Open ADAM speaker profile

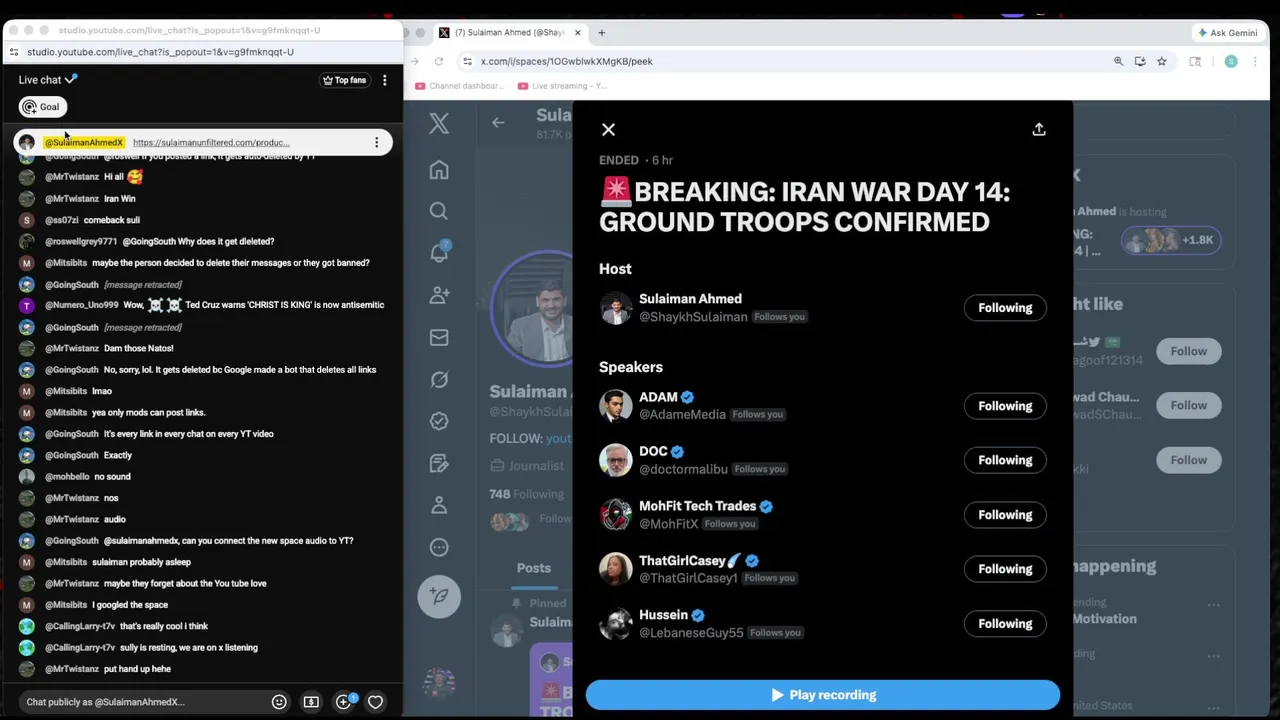click(658, 397)
